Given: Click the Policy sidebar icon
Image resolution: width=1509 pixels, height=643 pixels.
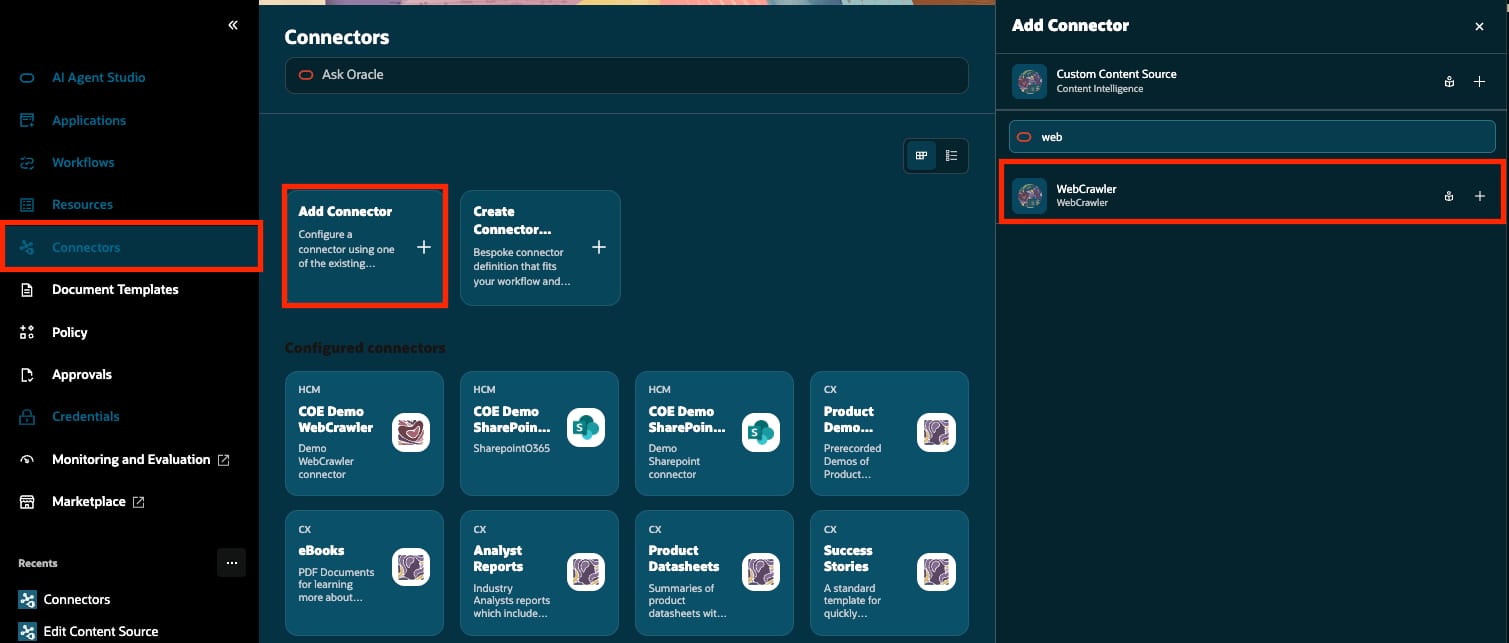Looking at the screenshot, I should 28,332.
